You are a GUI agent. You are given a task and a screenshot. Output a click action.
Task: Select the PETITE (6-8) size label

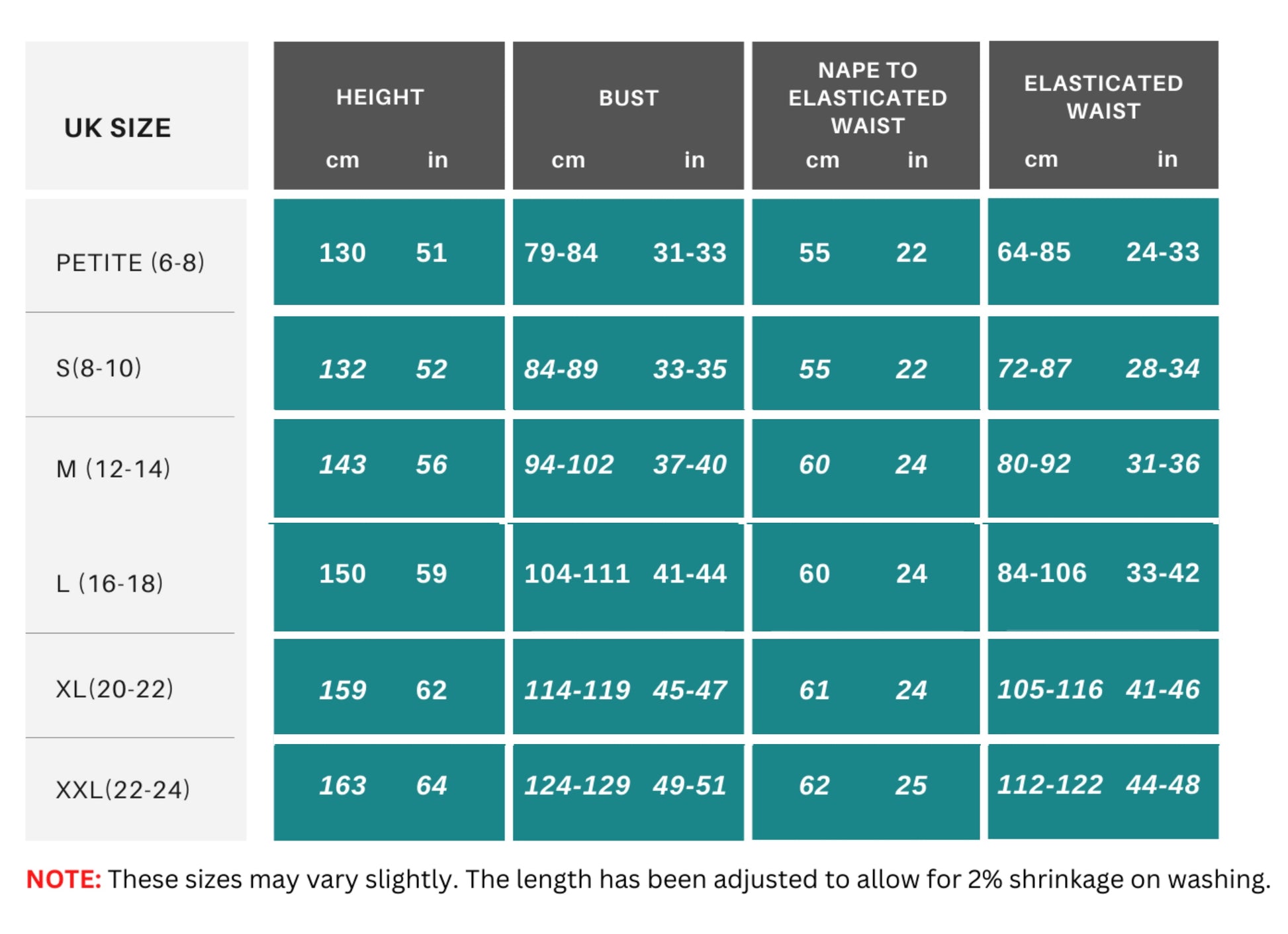[x=130, y=263]
